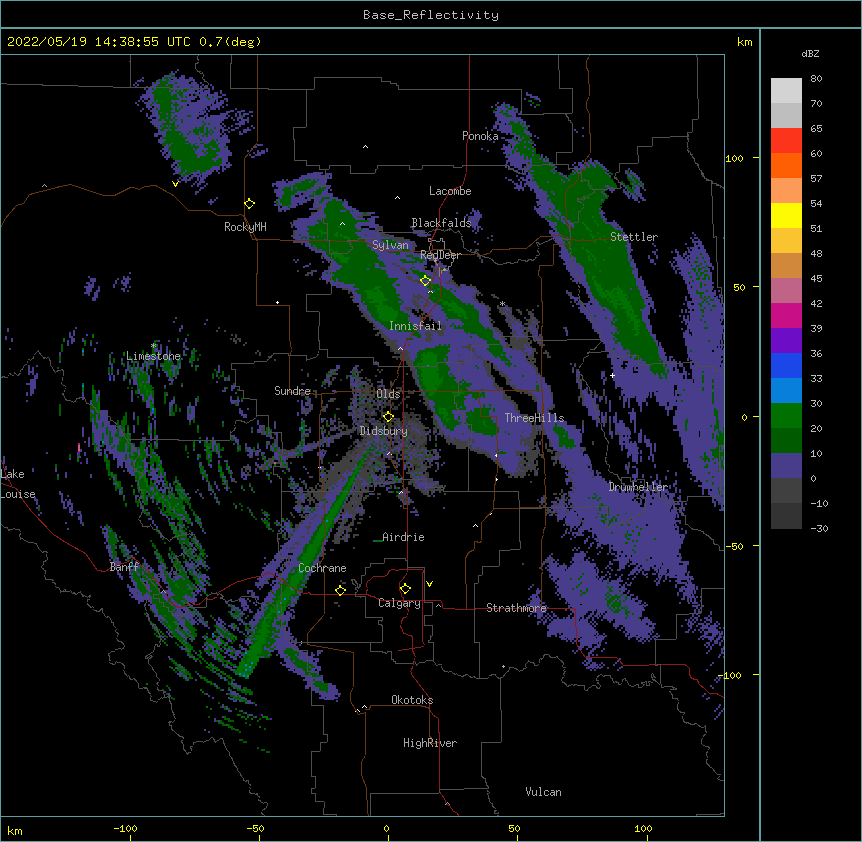Click the yellow v marker northwest of RockyMH
Screen dimensions: 862x842
pos(175,184)
